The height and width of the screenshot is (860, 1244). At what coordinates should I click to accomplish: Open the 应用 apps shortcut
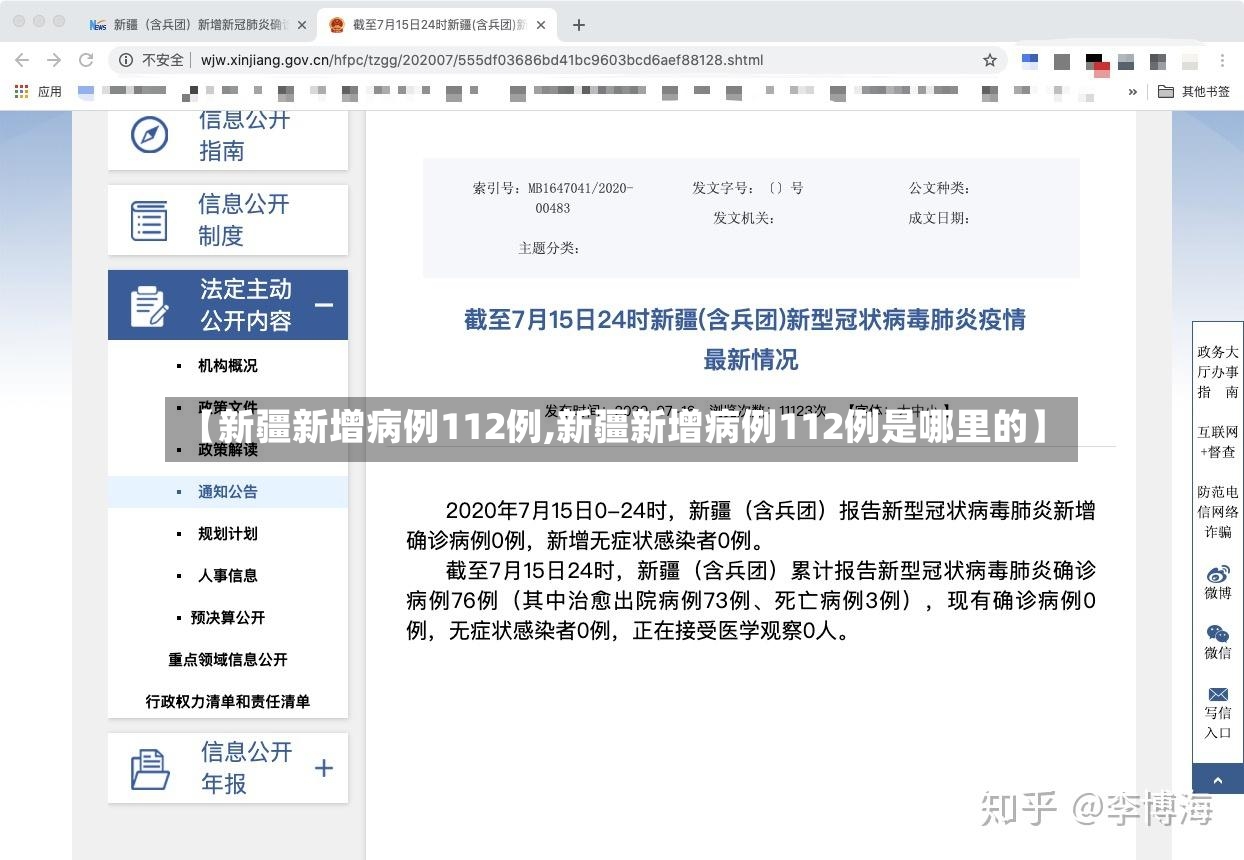(38, 91)
